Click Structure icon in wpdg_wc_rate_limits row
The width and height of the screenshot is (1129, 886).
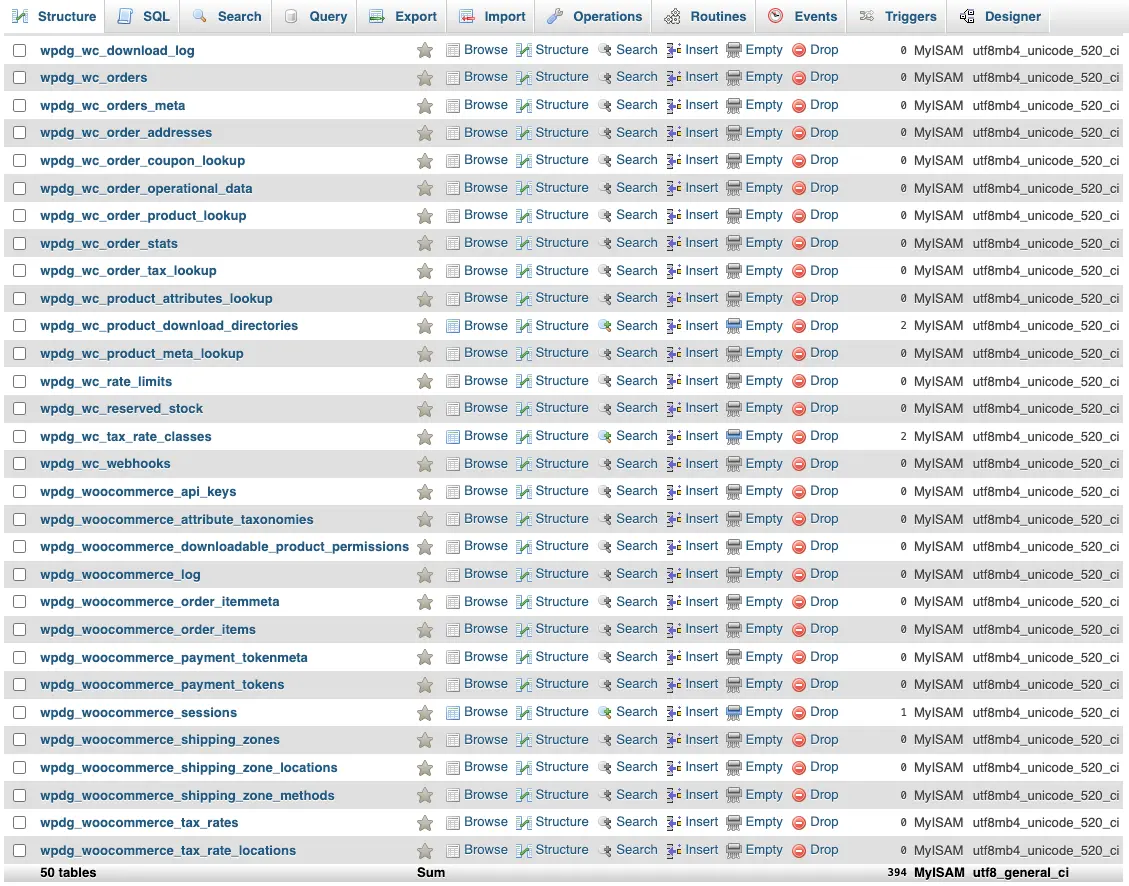pyautogui.click(x=524, y=381)
